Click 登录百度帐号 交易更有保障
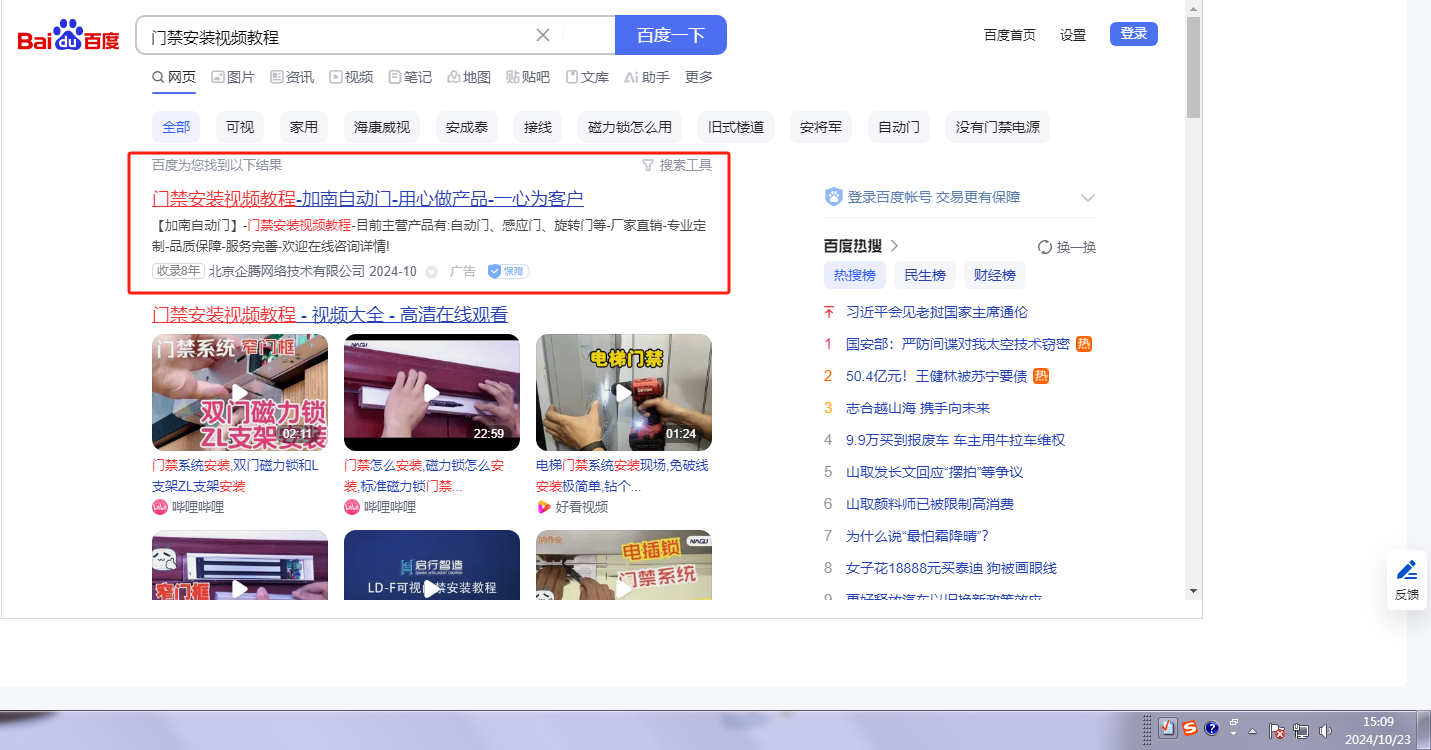This screenshot has width=1431, height=750. pos(934,197)
